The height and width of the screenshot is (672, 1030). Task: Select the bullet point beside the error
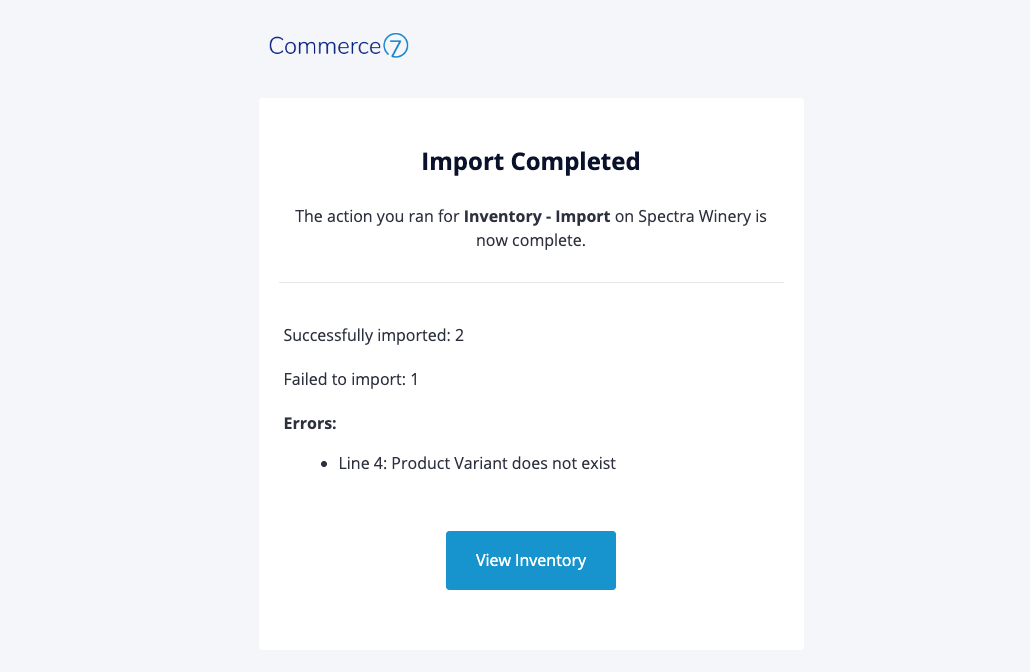tap(323, 463)
